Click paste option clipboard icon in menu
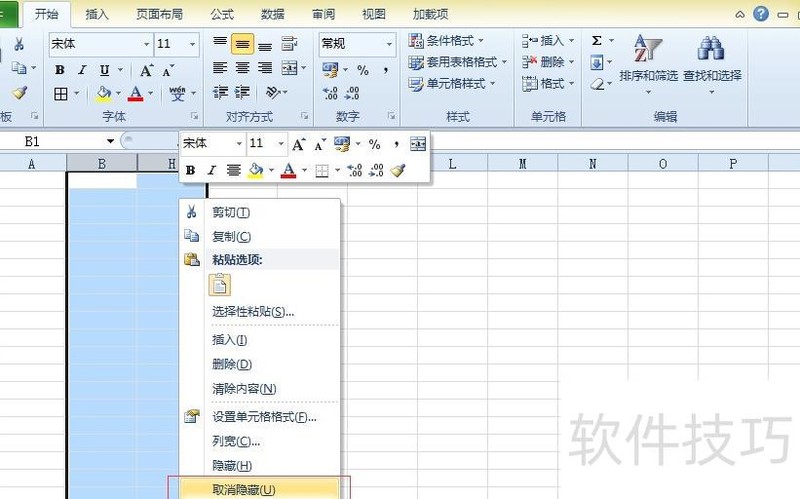 (220, 285)
